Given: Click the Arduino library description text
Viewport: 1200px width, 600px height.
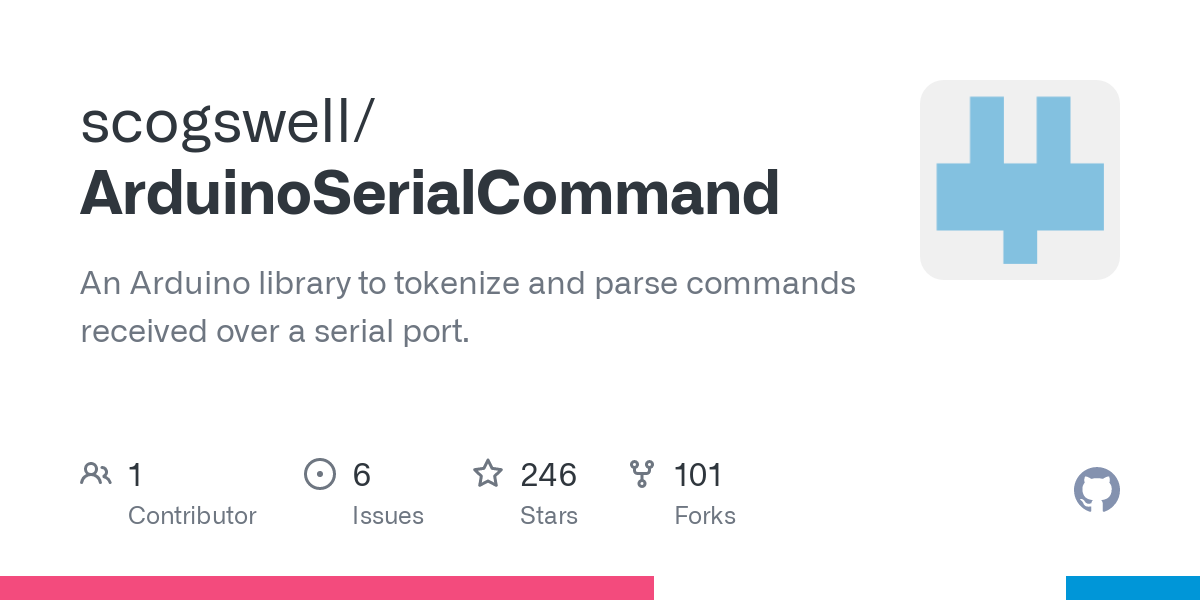Looking at the screenshot, I should point(467,307).
